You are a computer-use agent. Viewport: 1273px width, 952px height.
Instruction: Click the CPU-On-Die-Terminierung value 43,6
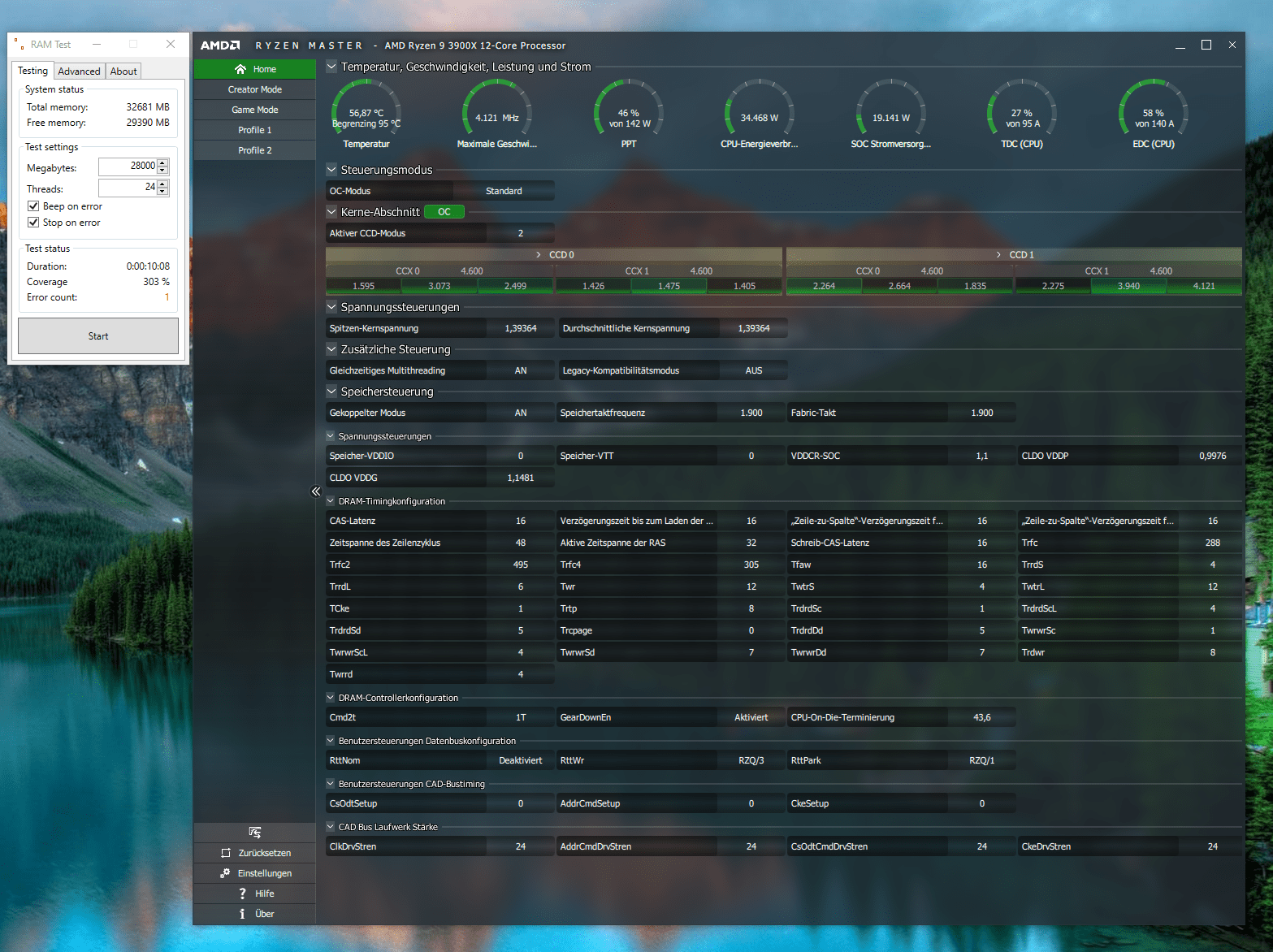pos(982,717)
